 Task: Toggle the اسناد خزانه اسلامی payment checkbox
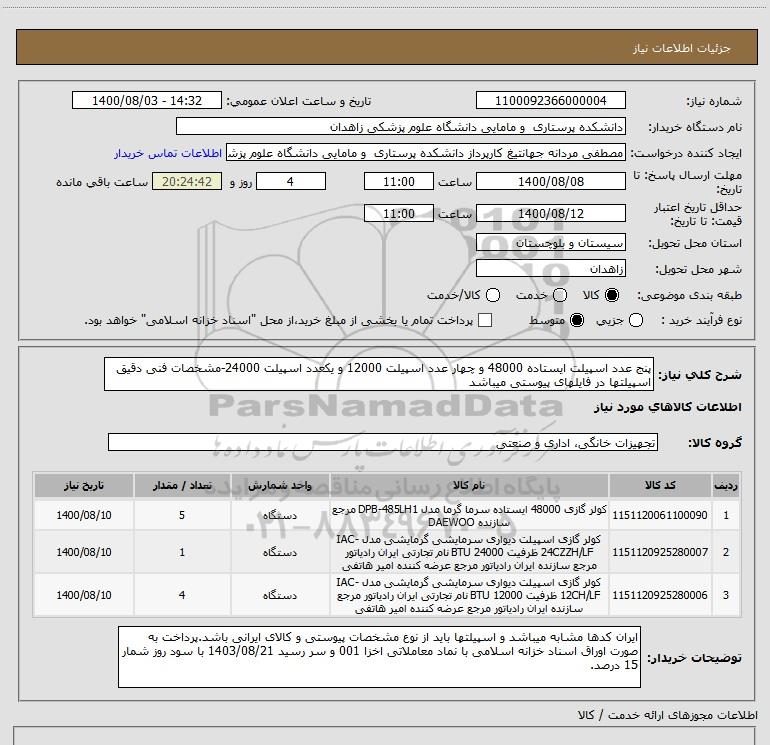[485, 320]
